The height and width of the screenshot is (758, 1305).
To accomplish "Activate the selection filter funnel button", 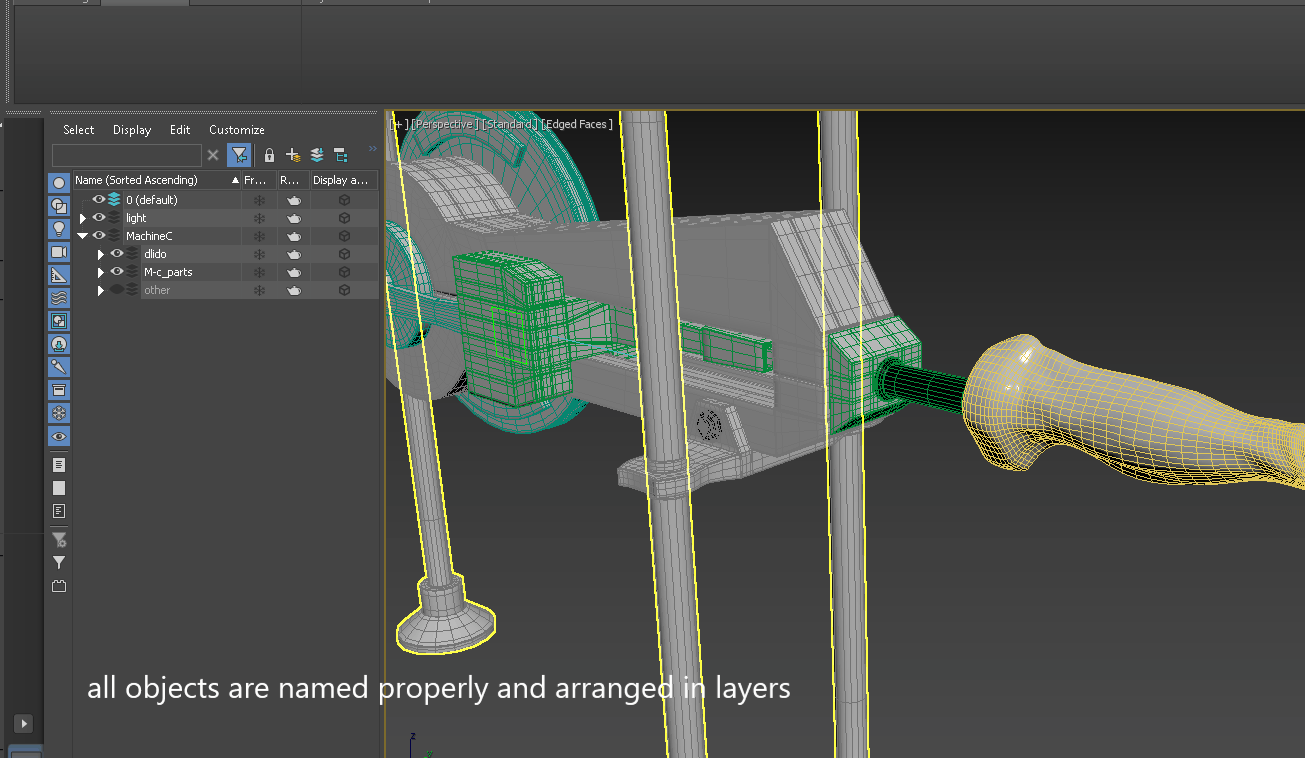I will (x=239, y=155).
